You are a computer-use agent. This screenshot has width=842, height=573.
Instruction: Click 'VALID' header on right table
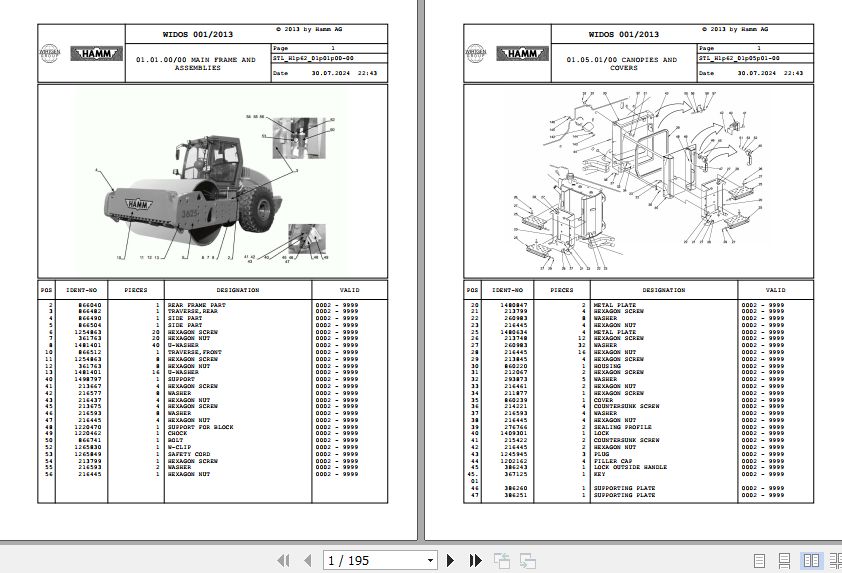point(775,290)
